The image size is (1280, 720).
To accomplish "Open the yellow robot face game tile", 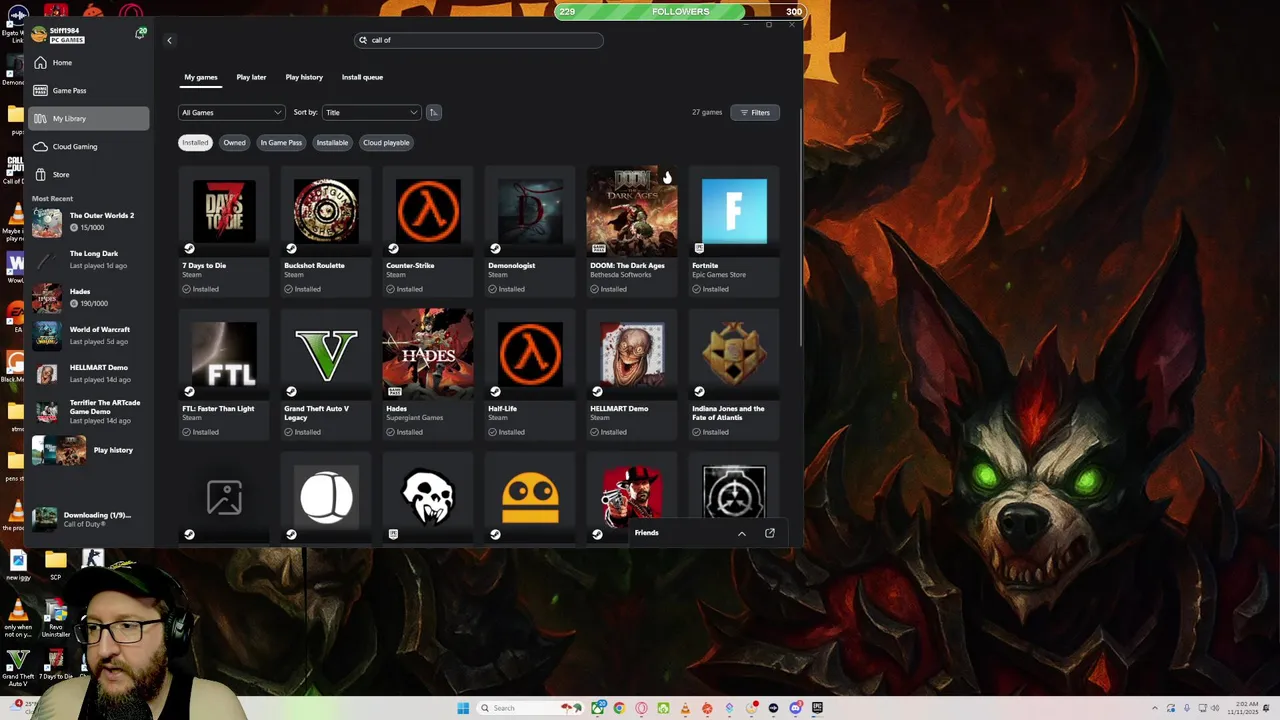I will point(530,497).
